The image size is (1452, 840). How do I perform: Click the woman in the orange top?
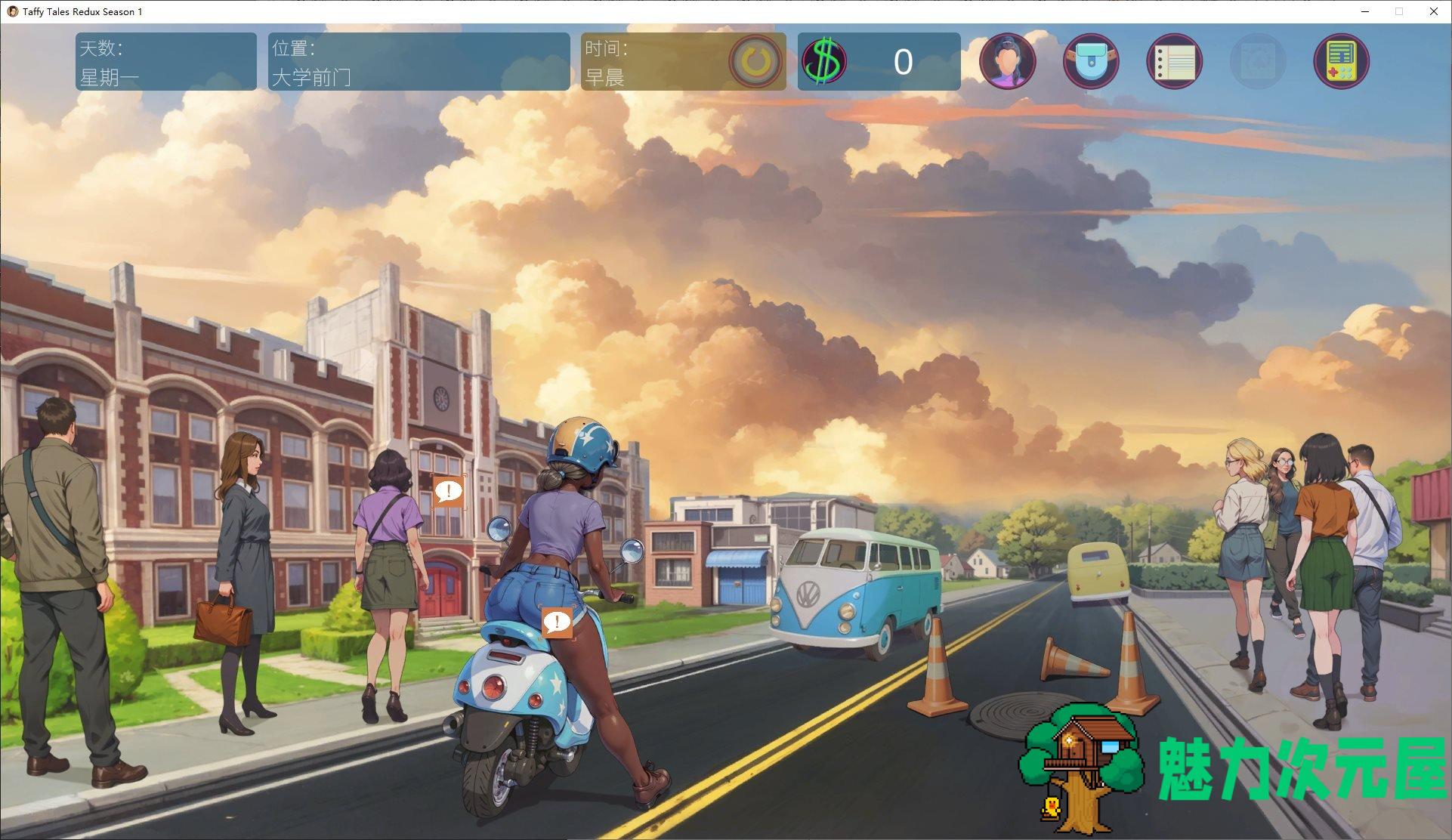[x=1324, y=578]
